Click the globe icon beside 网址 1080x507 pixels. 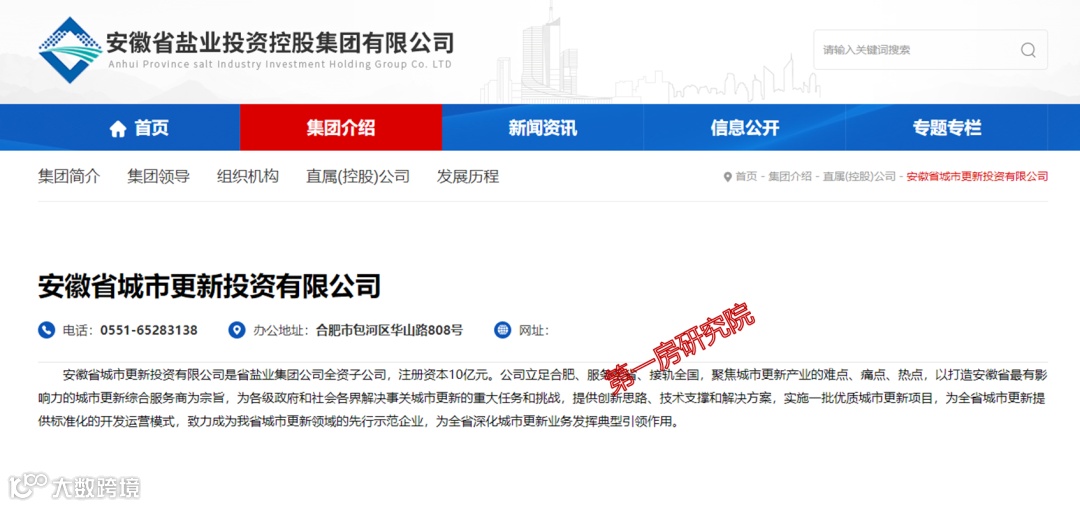(x=502, y=330)
